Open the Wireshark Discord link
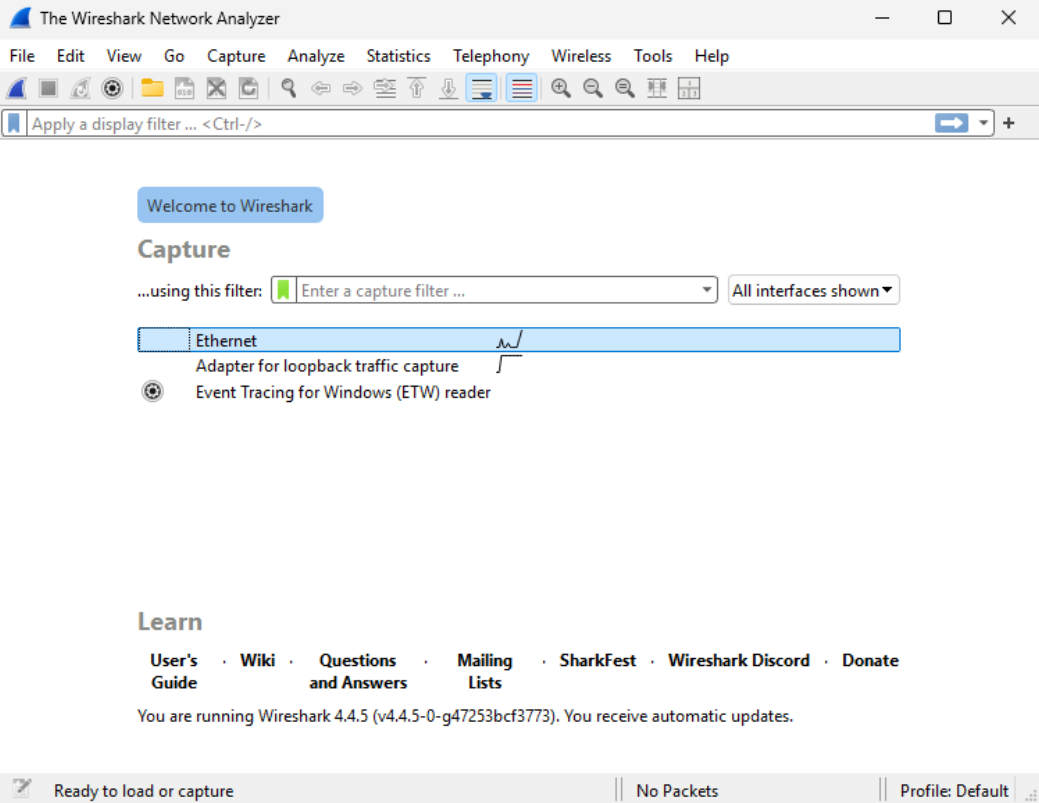Screen dimensions: 1039x803 tap(739, 660)
